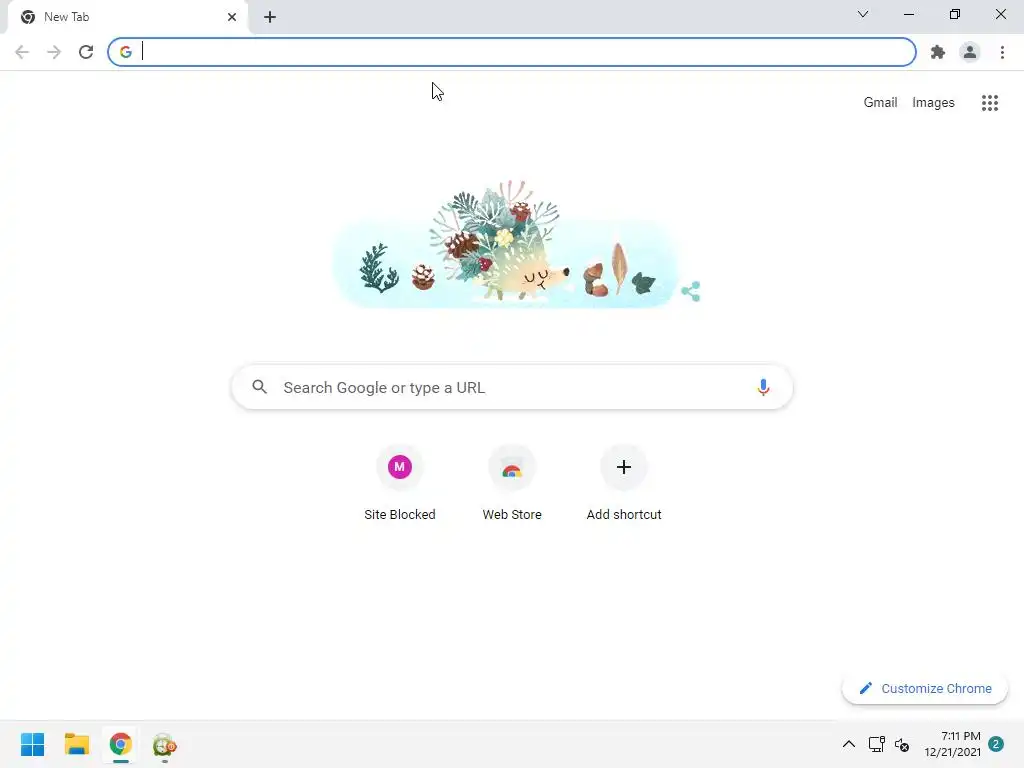1024x768 pixels.
Task: Open the Chrome profile avatar
Action: tap(970, 52)
